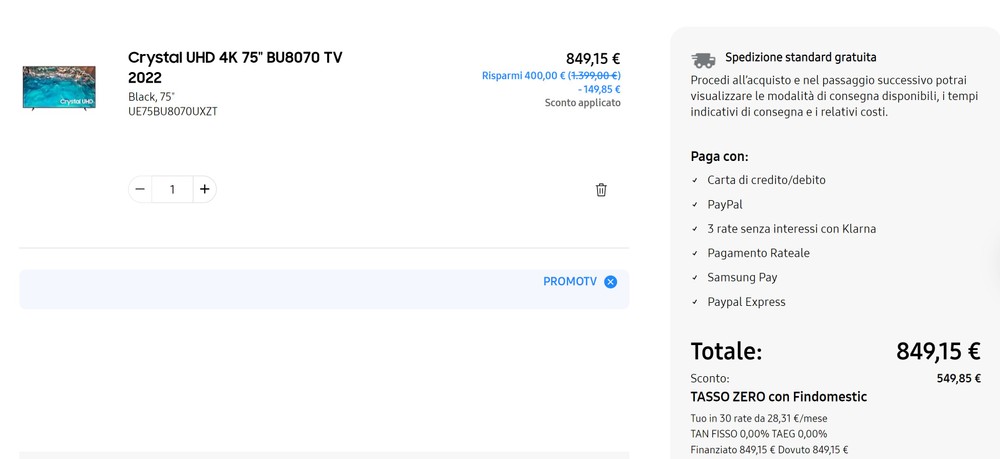Select 'Spedizione standard gratuita' text
This screenshot has width=1000, height=459.
(x=800, y=57)
